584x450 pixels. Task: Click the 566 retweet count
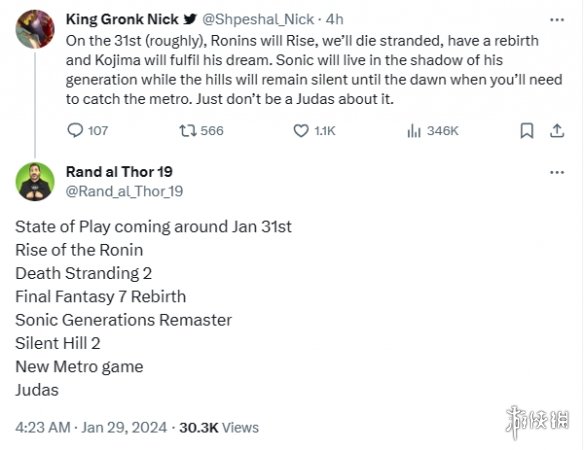click(212, 131)
